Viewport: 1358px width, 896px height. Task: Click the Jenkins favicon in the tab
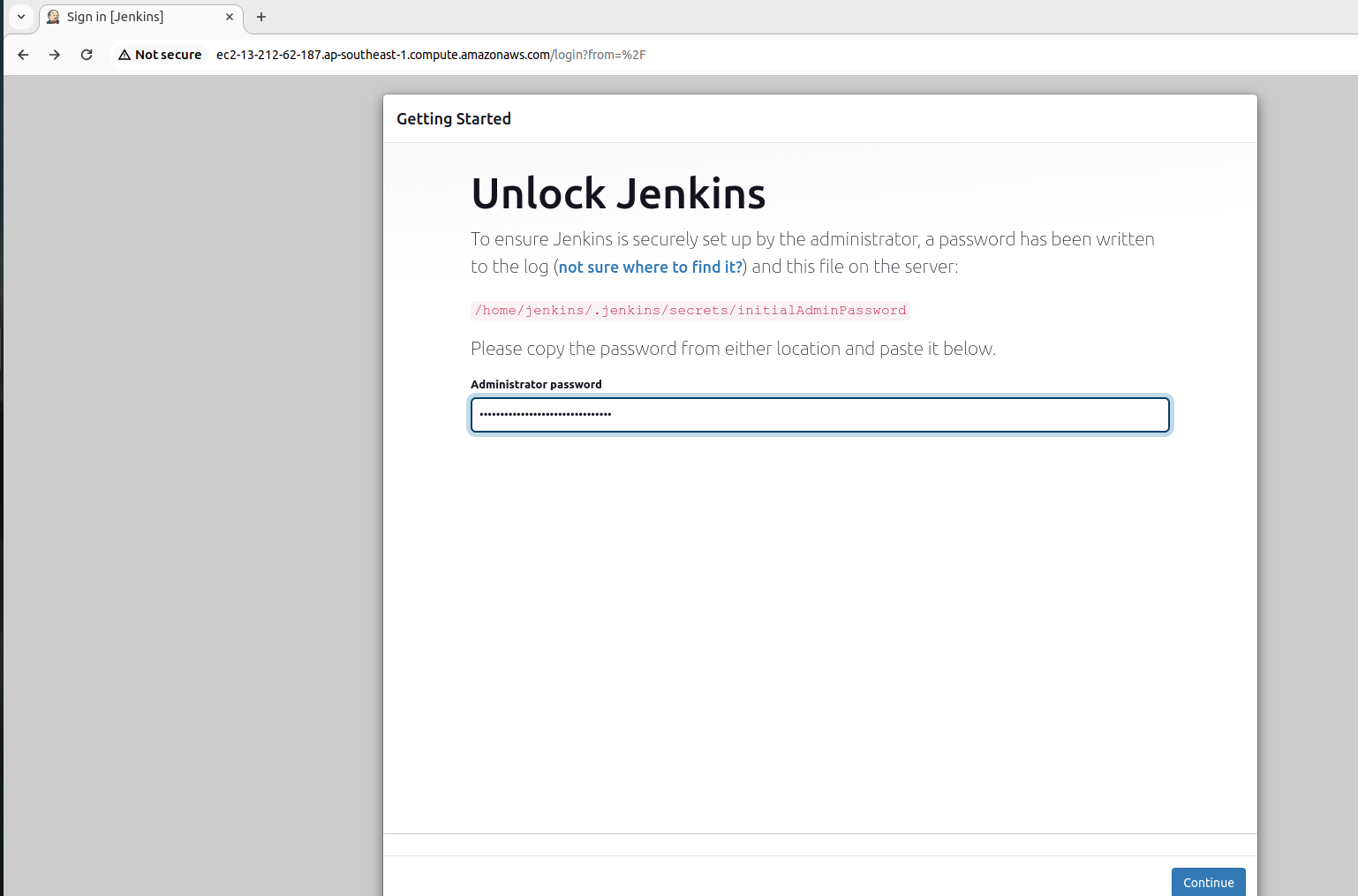(x=54, y=17)
